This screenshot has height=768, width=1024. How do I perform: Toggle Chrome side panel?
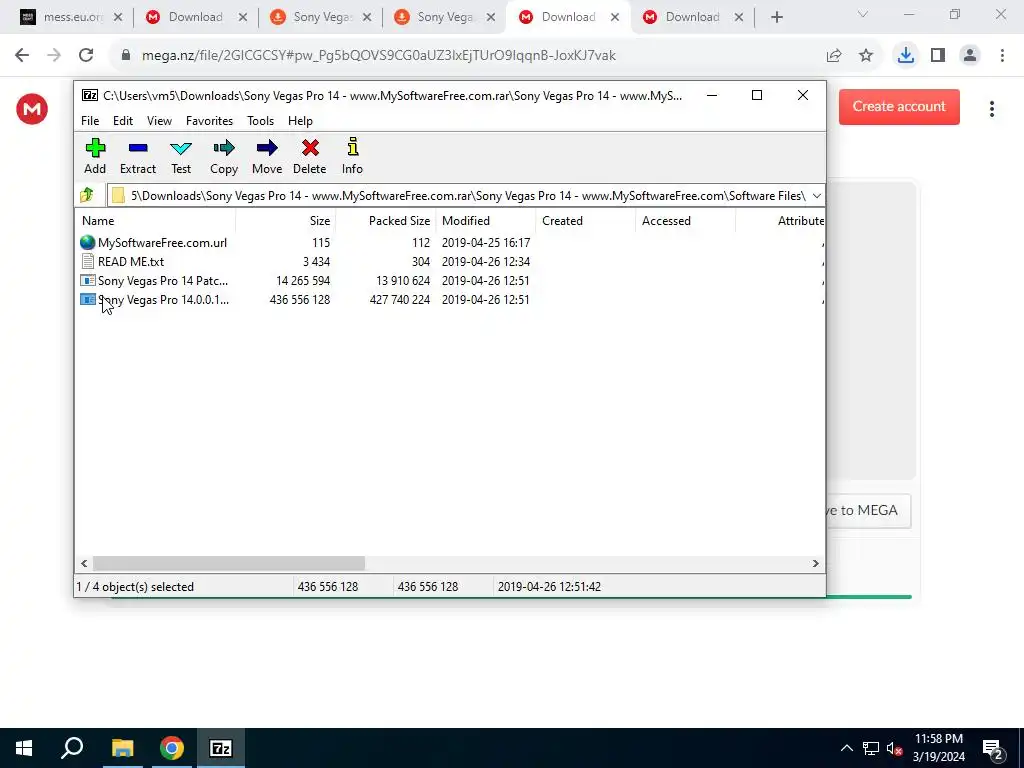tap(938, 56)
